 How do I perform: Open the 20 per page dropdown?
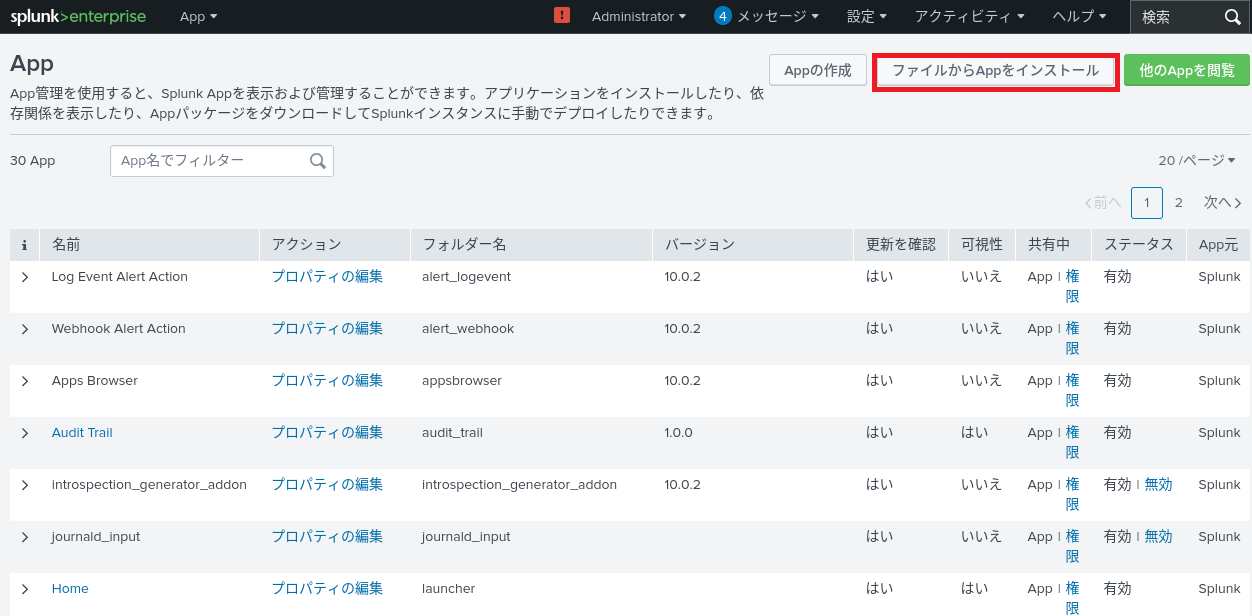coord(1196,161)
